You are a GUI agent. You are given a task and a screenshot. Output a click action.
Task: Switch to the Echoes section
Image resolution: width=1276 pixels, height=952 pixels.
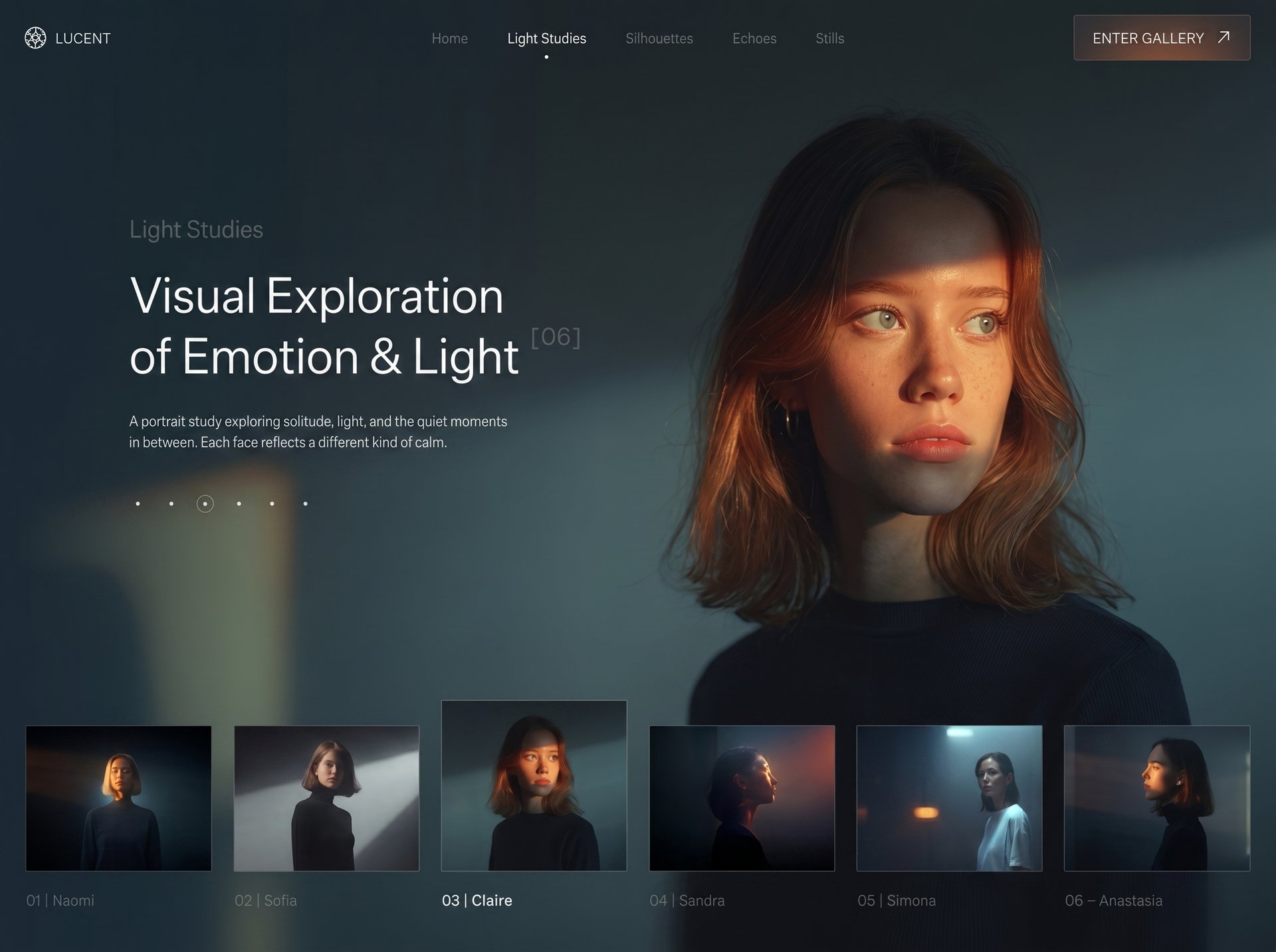click(x=754, y=39)
